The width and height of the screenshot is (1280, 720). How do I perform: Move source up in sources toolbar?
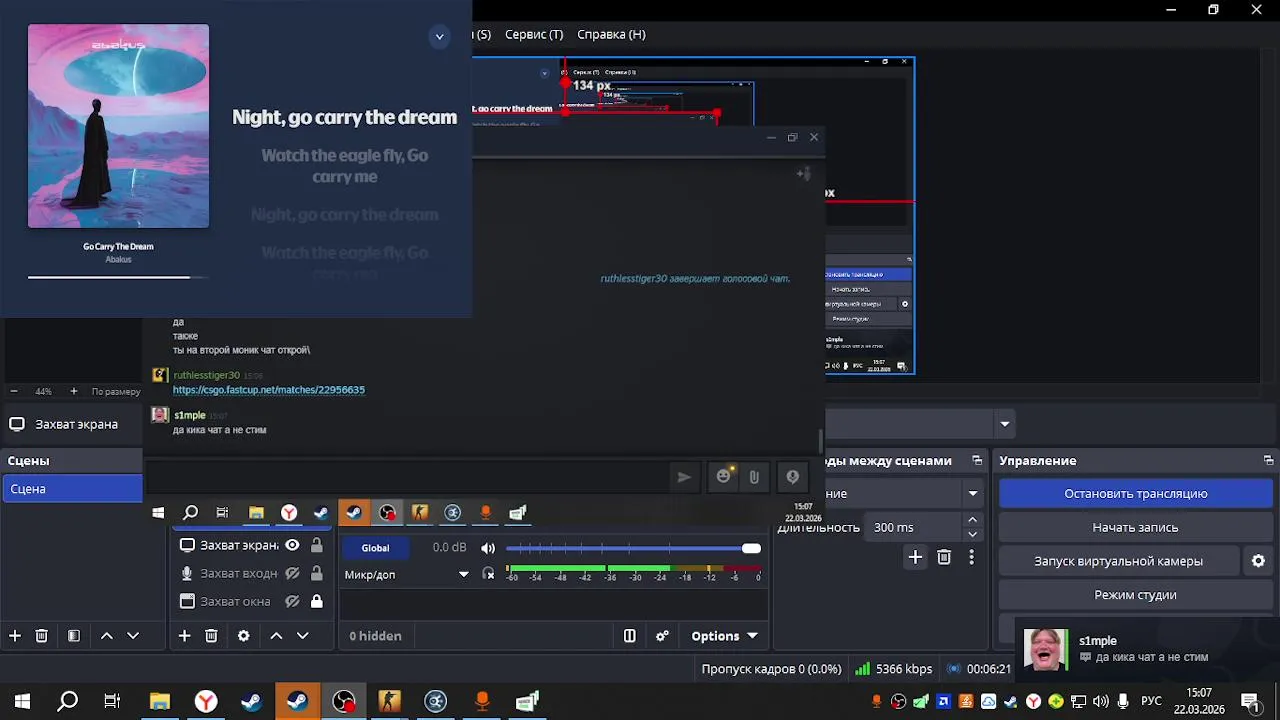pos(276,636)
